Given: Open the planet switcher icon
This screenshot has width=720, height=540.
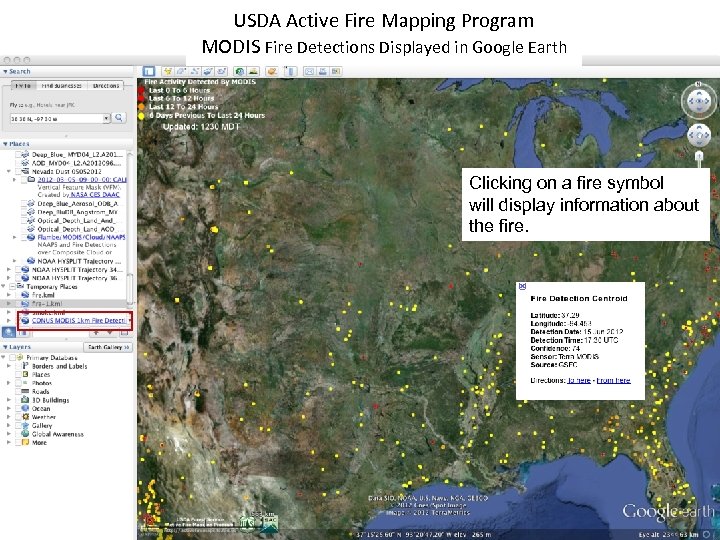Looking at the screenshot, I should (x=272, y=71).
